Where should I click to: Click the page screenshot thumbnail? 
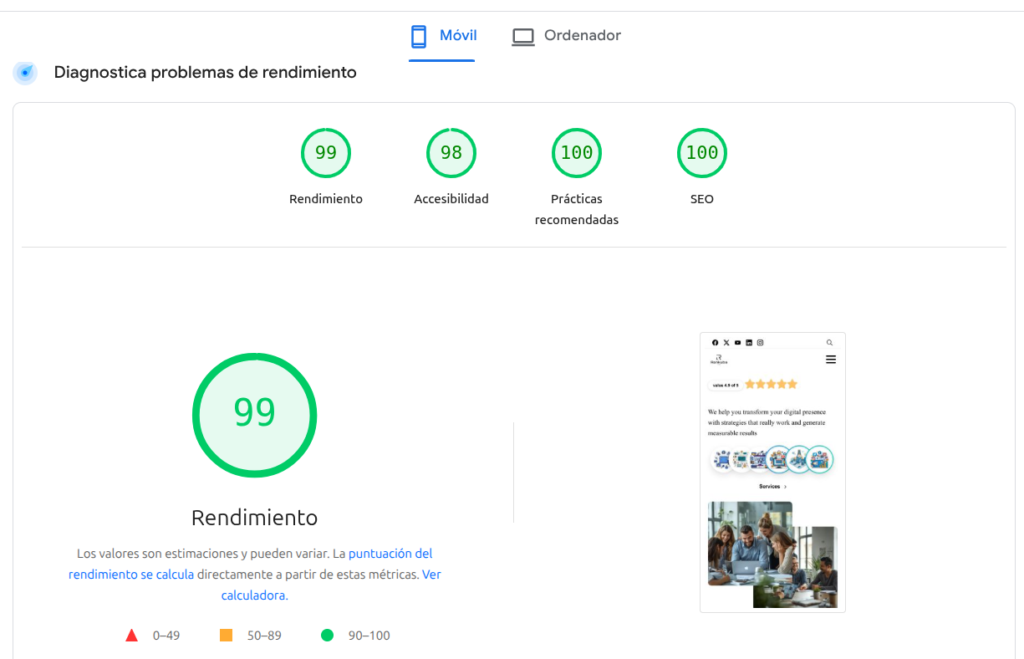[x=773, y=472]
